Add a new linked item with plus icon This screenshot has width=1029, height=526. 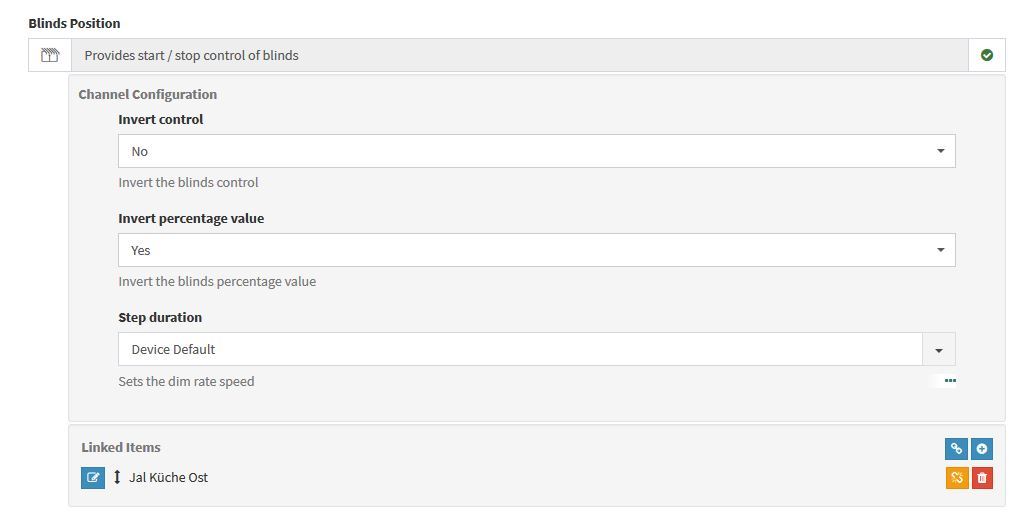point(982,449)
